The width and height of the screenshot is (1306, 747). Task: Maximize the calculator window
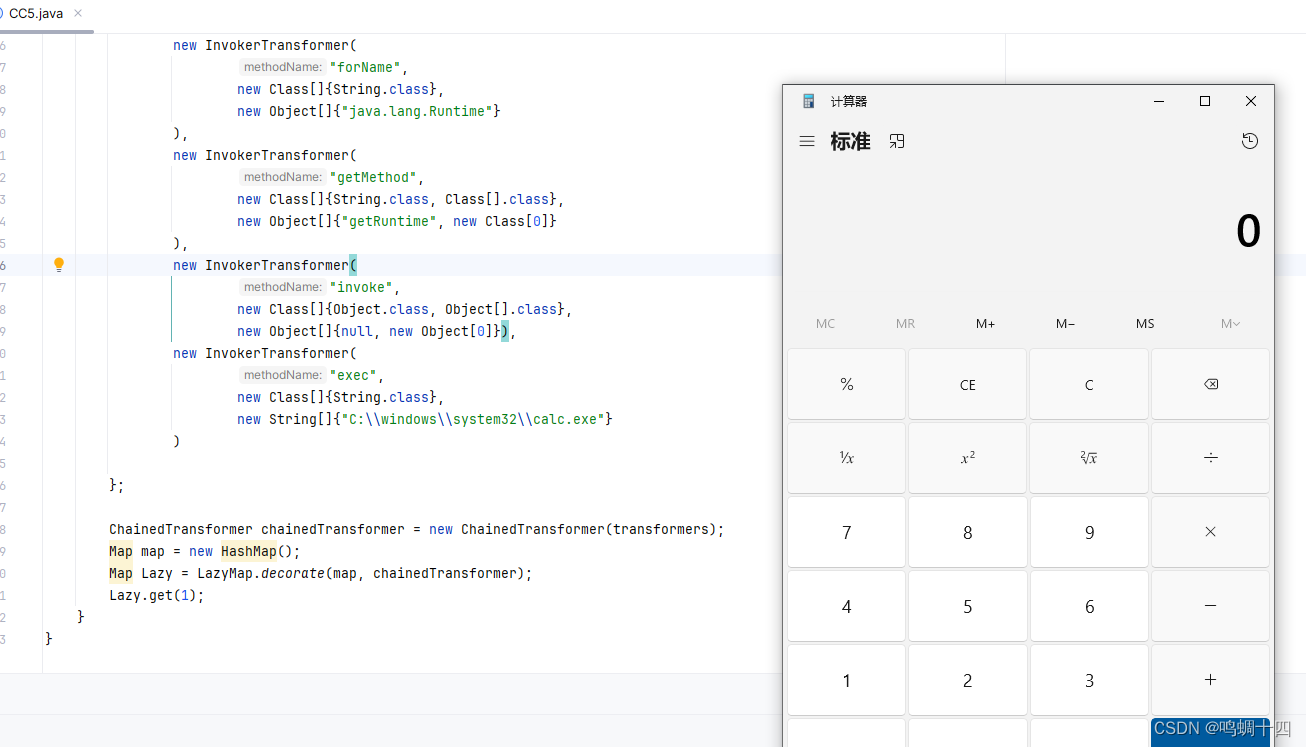point(1205,101)
